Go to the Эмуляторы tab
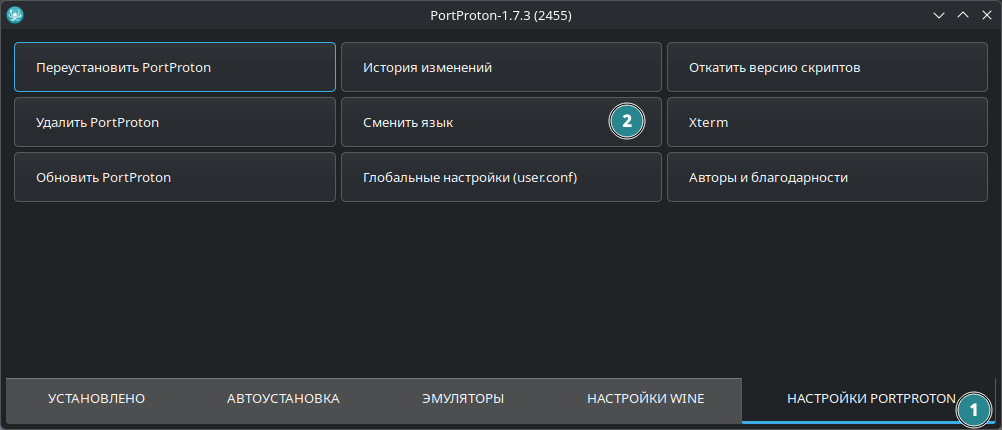1002x430 pixels. point(462,399)
